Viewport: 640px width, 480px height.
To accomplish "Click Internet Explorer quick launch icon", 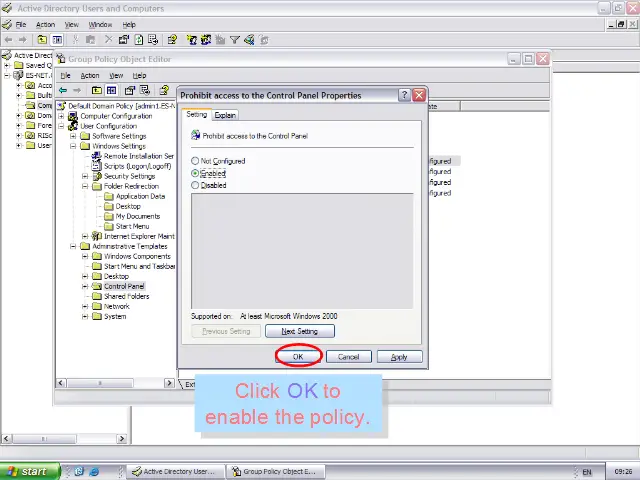I will click(x=80, y=471).
